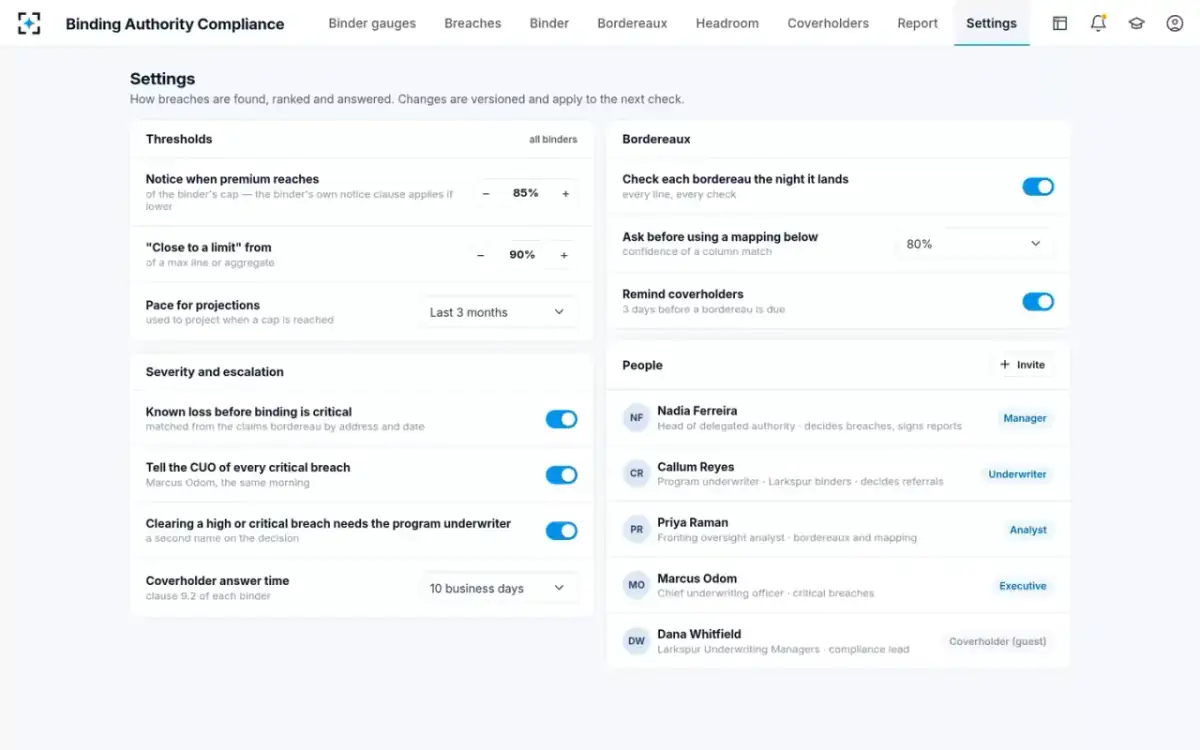Open the Report tab

coord(918,23)
